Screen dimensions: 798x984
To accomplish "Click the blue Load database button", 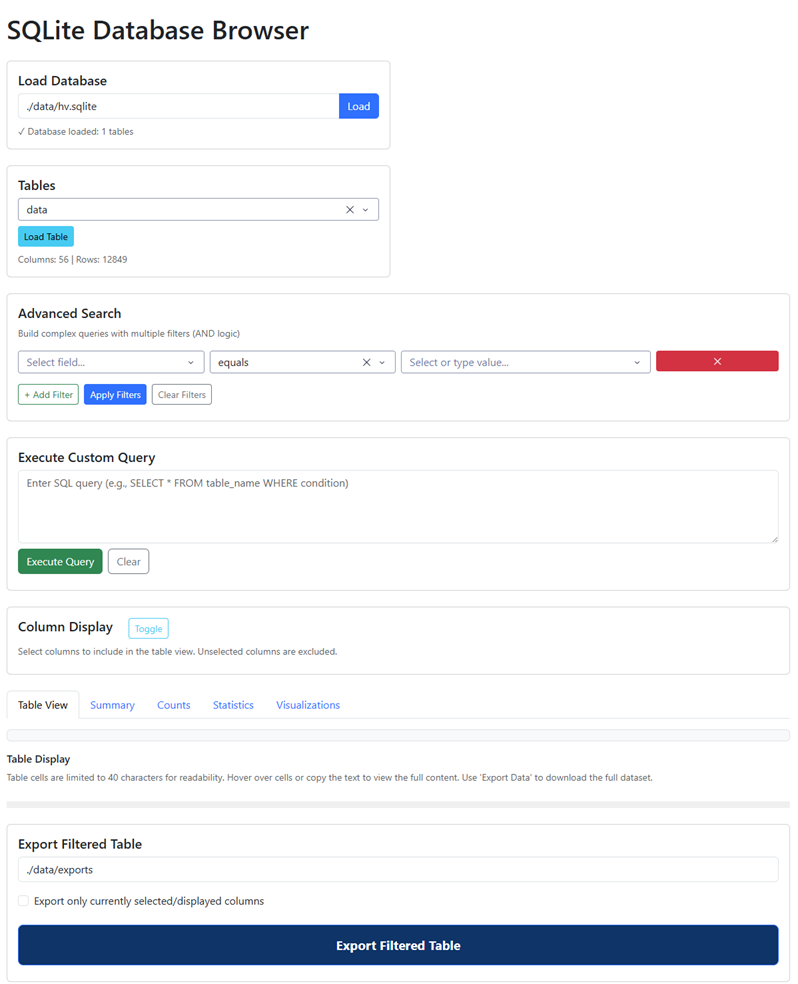I will tap(359, 106).
